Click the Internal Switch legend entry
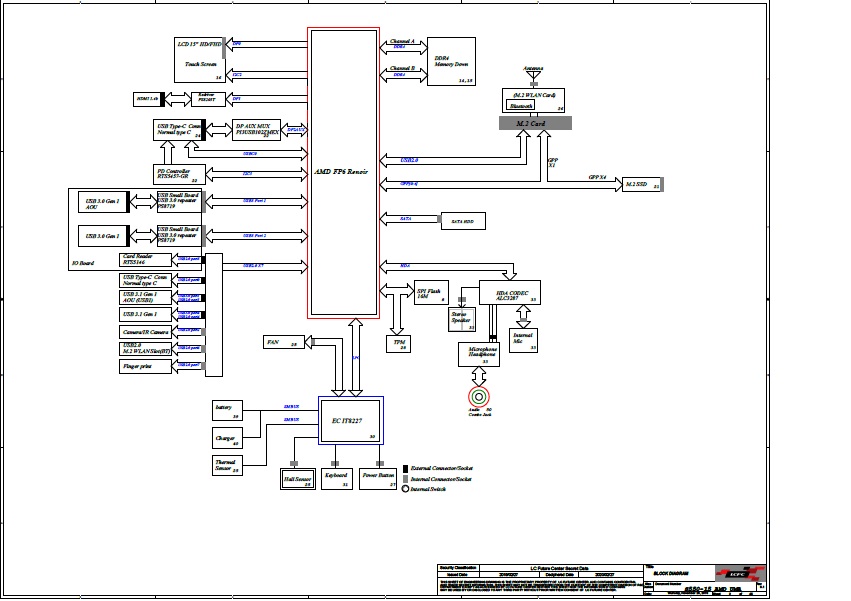 coord(424,489)
